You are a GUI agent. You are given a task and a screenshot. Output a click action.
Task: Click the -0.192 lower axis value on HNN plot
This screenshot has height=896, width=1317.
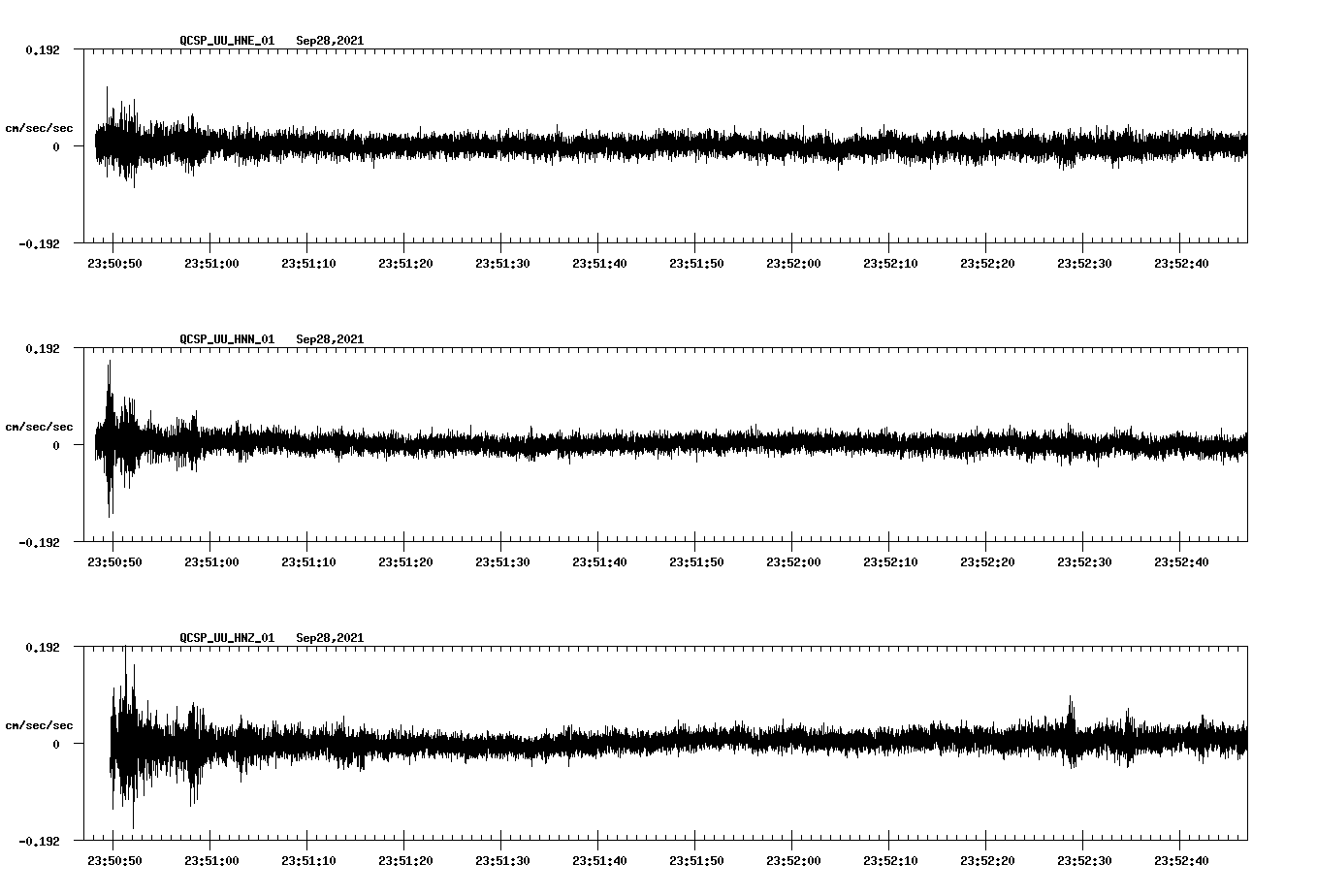[x=40, y=543]
